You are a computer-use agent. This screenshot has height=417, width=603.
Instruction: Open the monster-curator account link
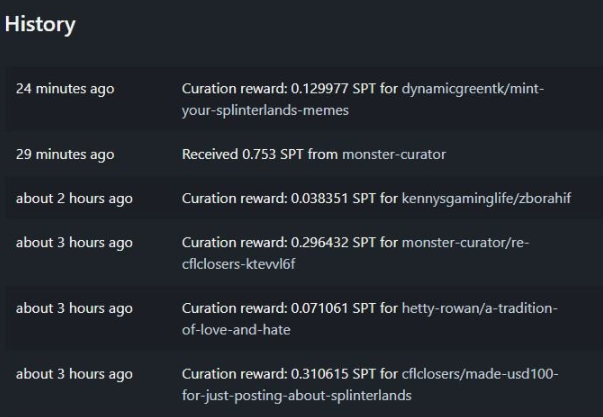click(x=394, y=154)
